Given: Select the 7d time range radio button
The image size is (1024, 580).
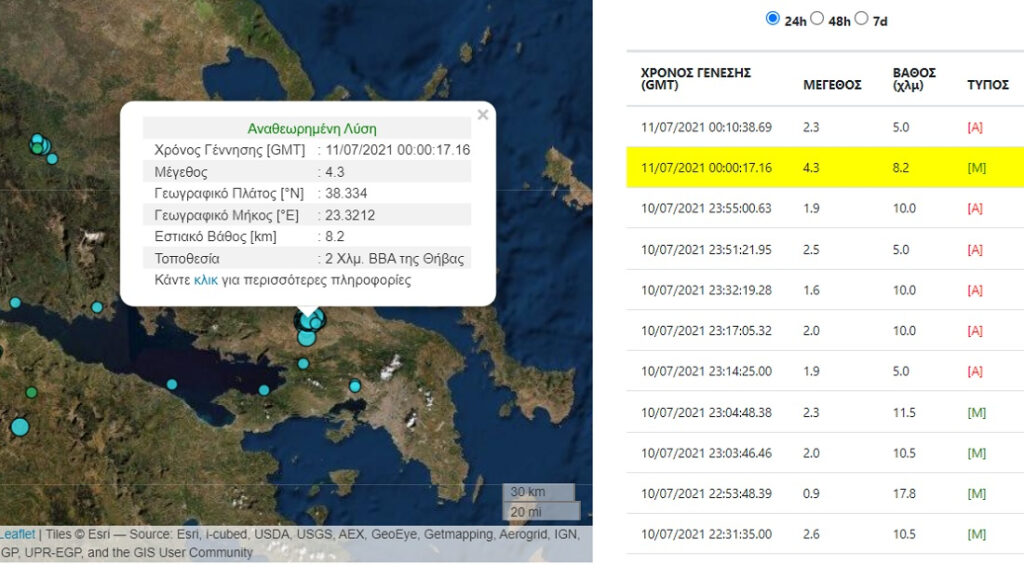Looking at the screenshot, I should [861, 18].
